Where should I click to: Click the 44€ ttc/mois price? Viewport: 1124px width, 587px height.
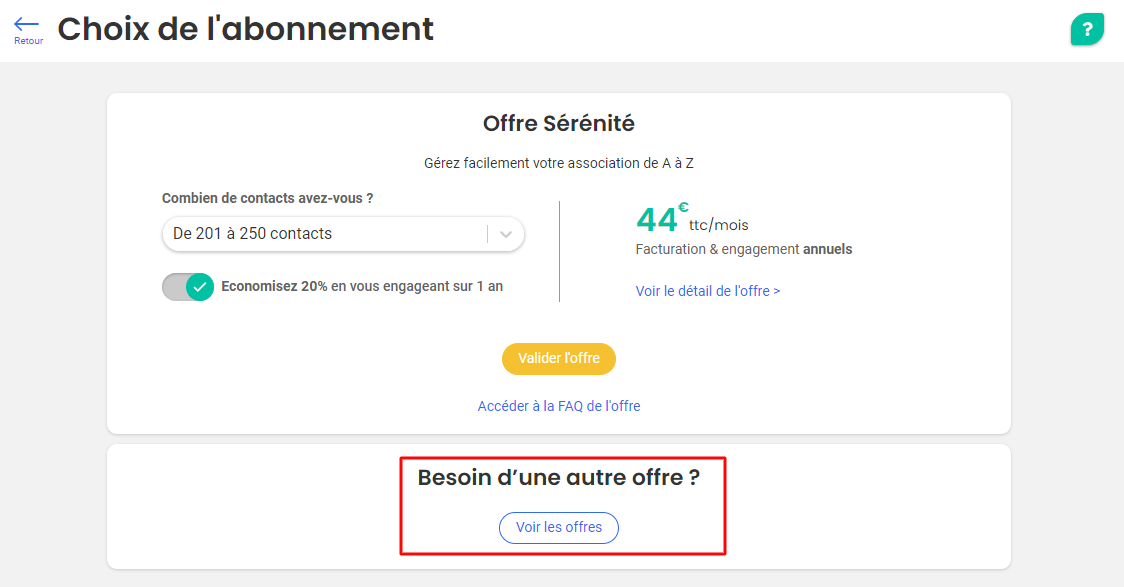(692, 219)
